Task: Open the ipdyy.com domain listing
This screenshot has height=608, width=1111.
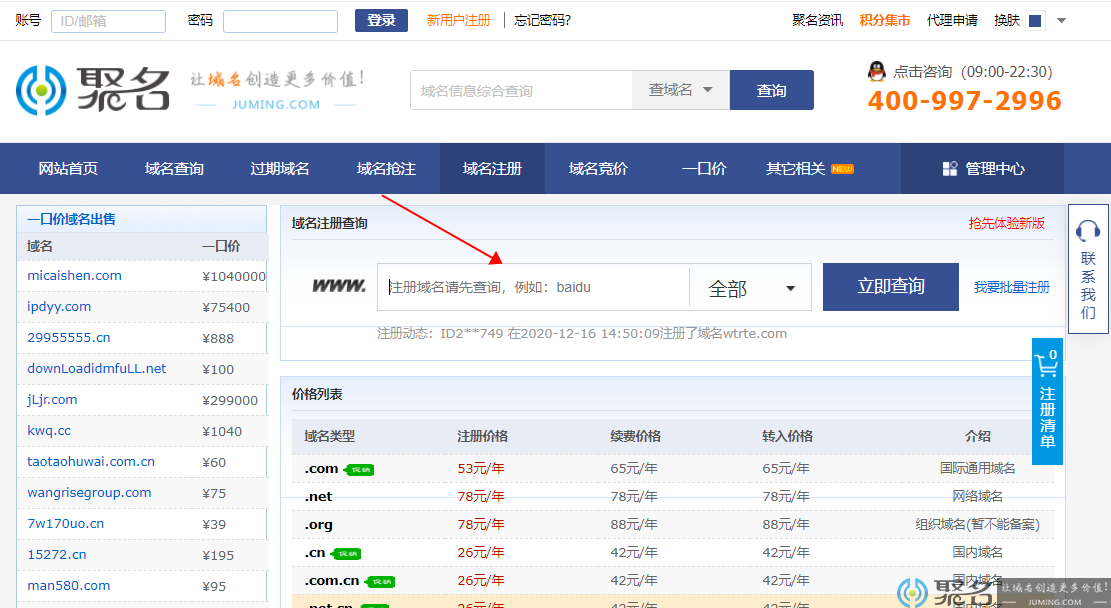Action: 60,307
